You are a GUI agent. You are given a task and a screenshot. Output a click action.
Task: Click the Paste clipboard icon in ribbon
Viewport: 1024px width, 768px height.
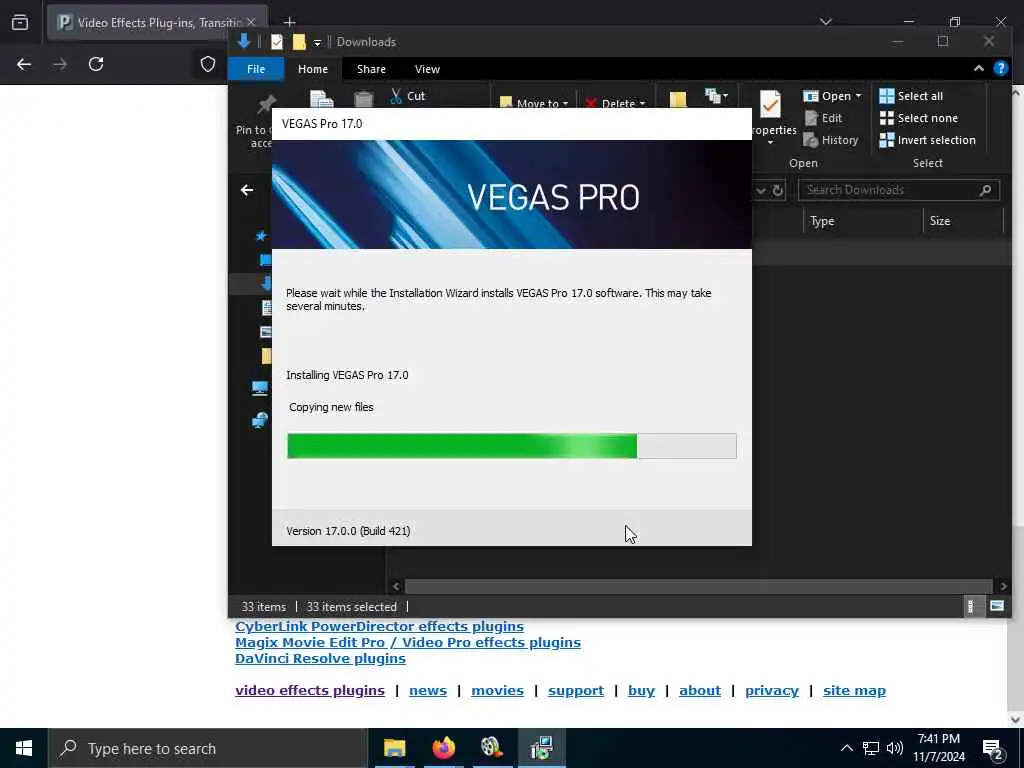click(363, 99)
